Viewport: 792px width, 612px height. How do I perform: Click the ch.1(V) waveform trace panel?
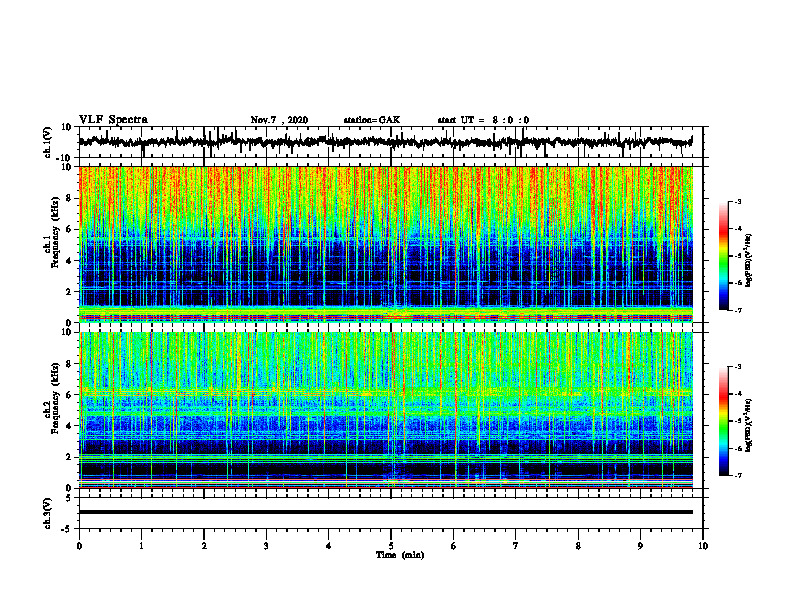pyautogui.click(x=391, y=142)
